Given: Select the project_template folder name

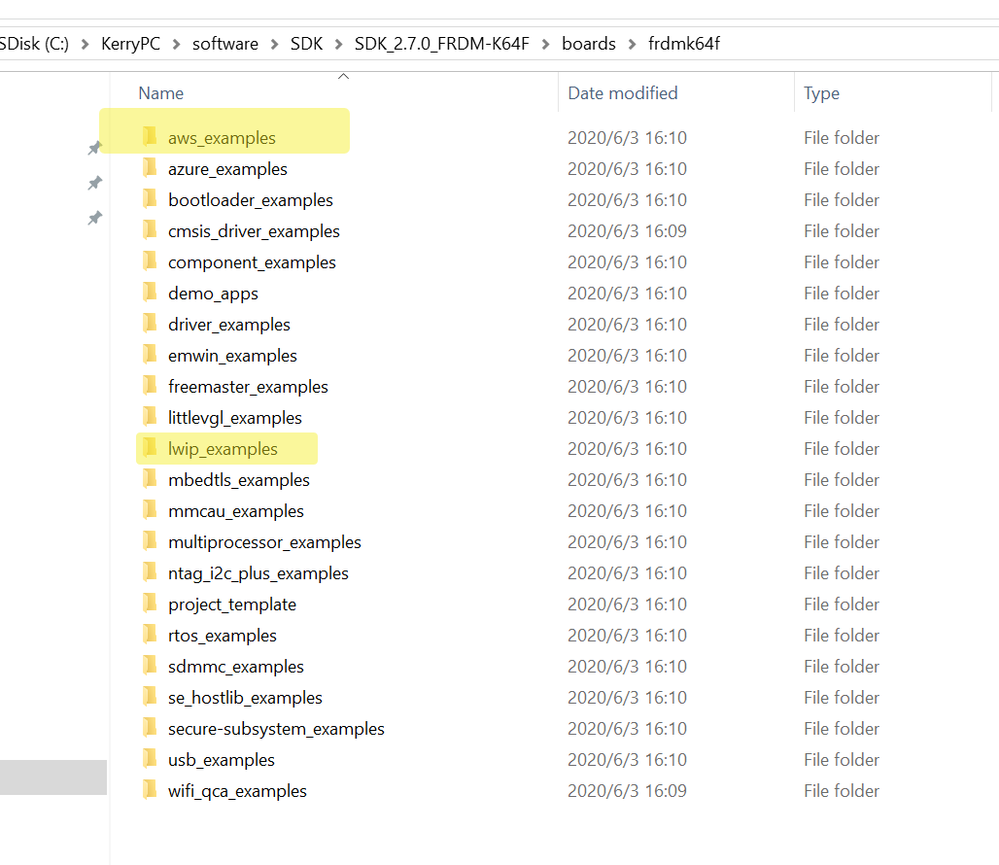Looking at the screenshot, I should coord(232,604).
